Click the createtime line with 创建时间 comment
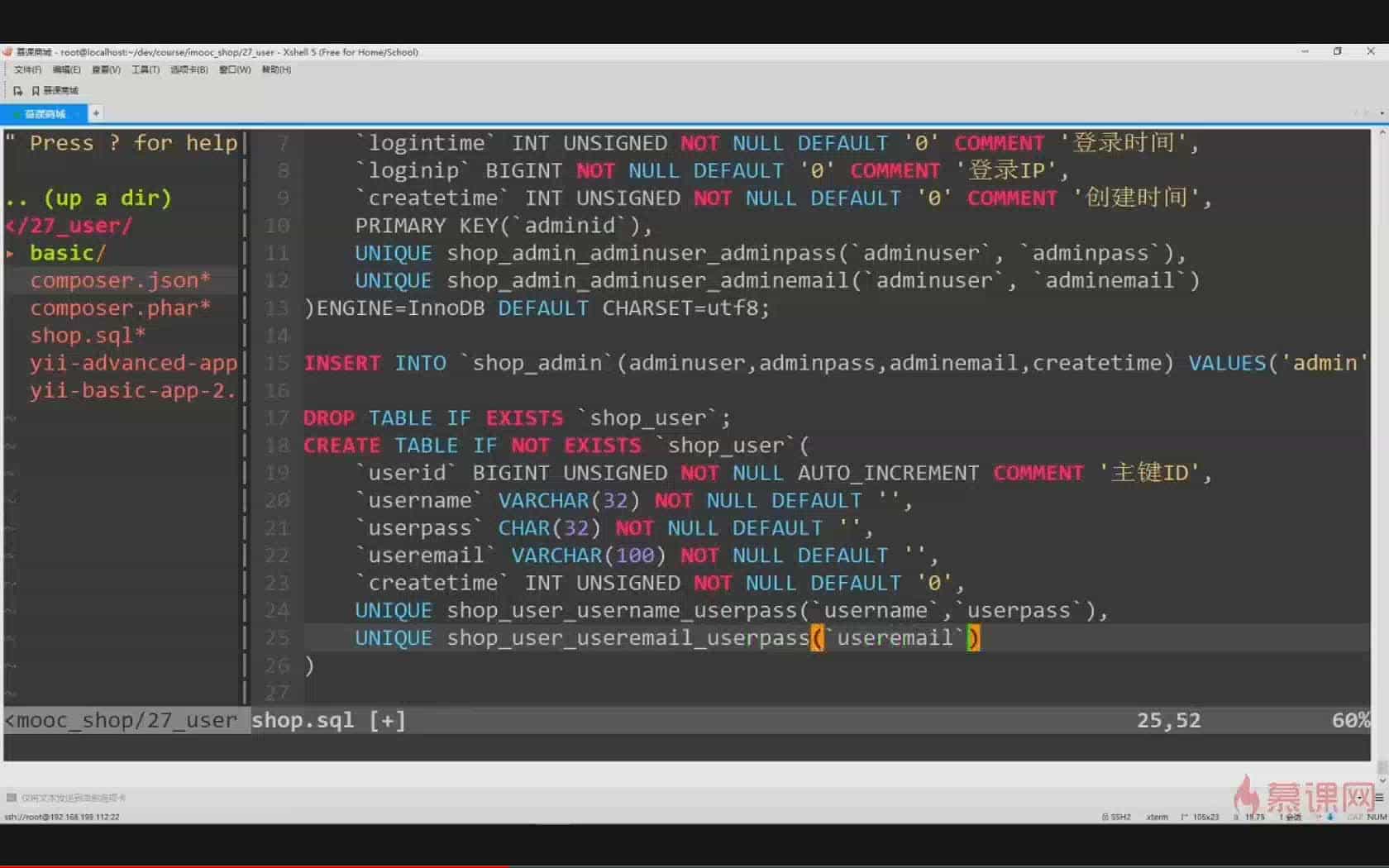Screen dimensions: 1389x868 tap(783, 198)
